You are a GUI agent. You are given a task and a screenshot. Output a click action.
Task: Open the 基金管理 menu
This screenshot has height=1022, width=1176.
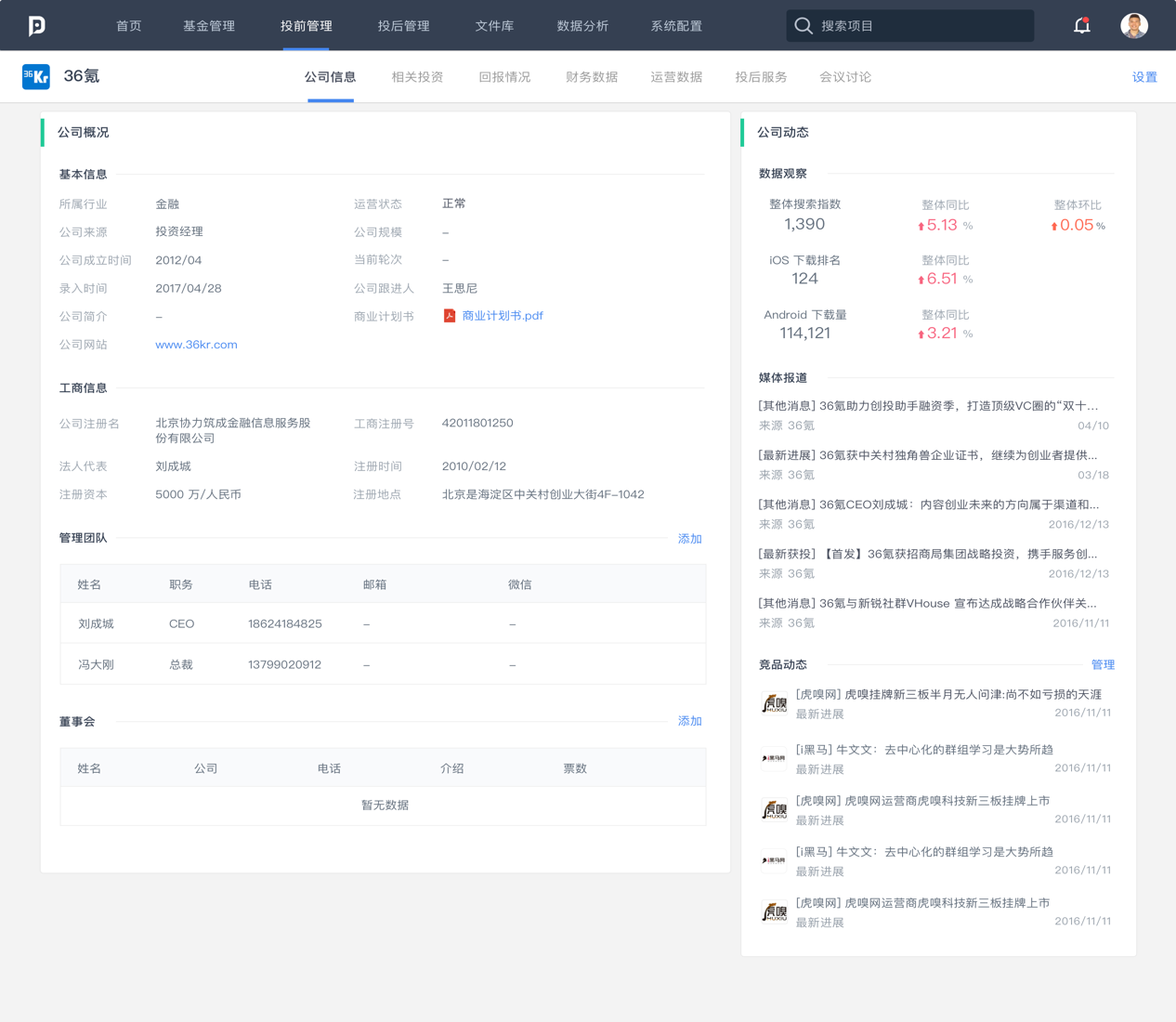[x=209, y=26]
